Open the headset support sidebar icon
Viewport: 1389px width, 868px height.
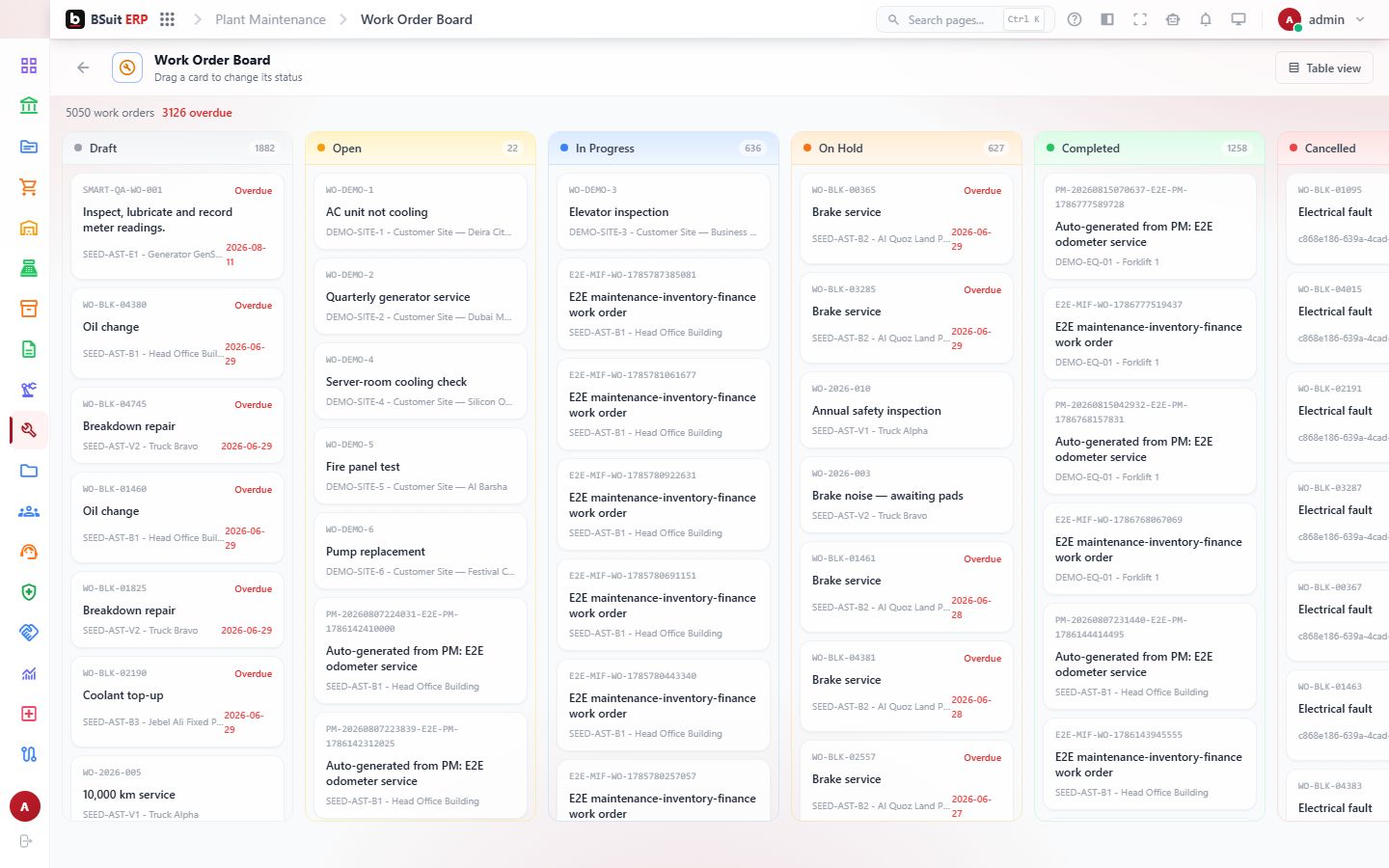click(29, 552)
